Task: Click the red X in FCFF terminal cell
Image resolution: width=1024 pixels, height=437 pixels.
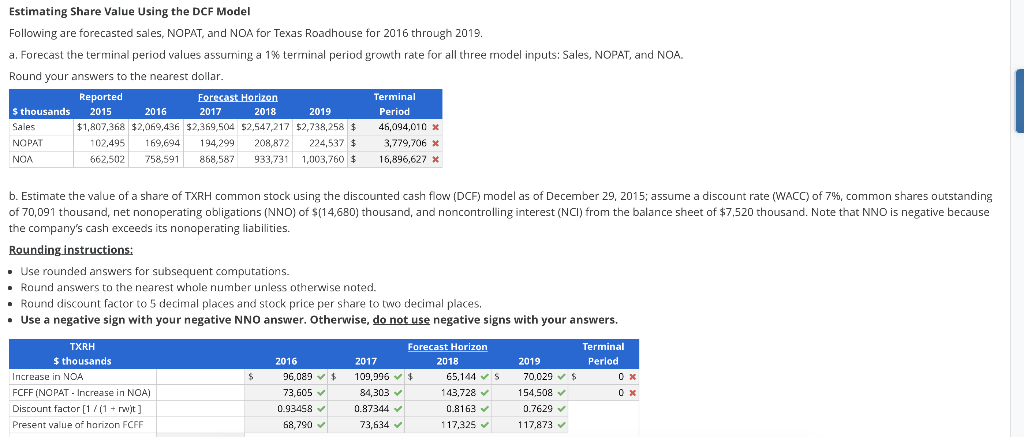Action: point(632,393)
